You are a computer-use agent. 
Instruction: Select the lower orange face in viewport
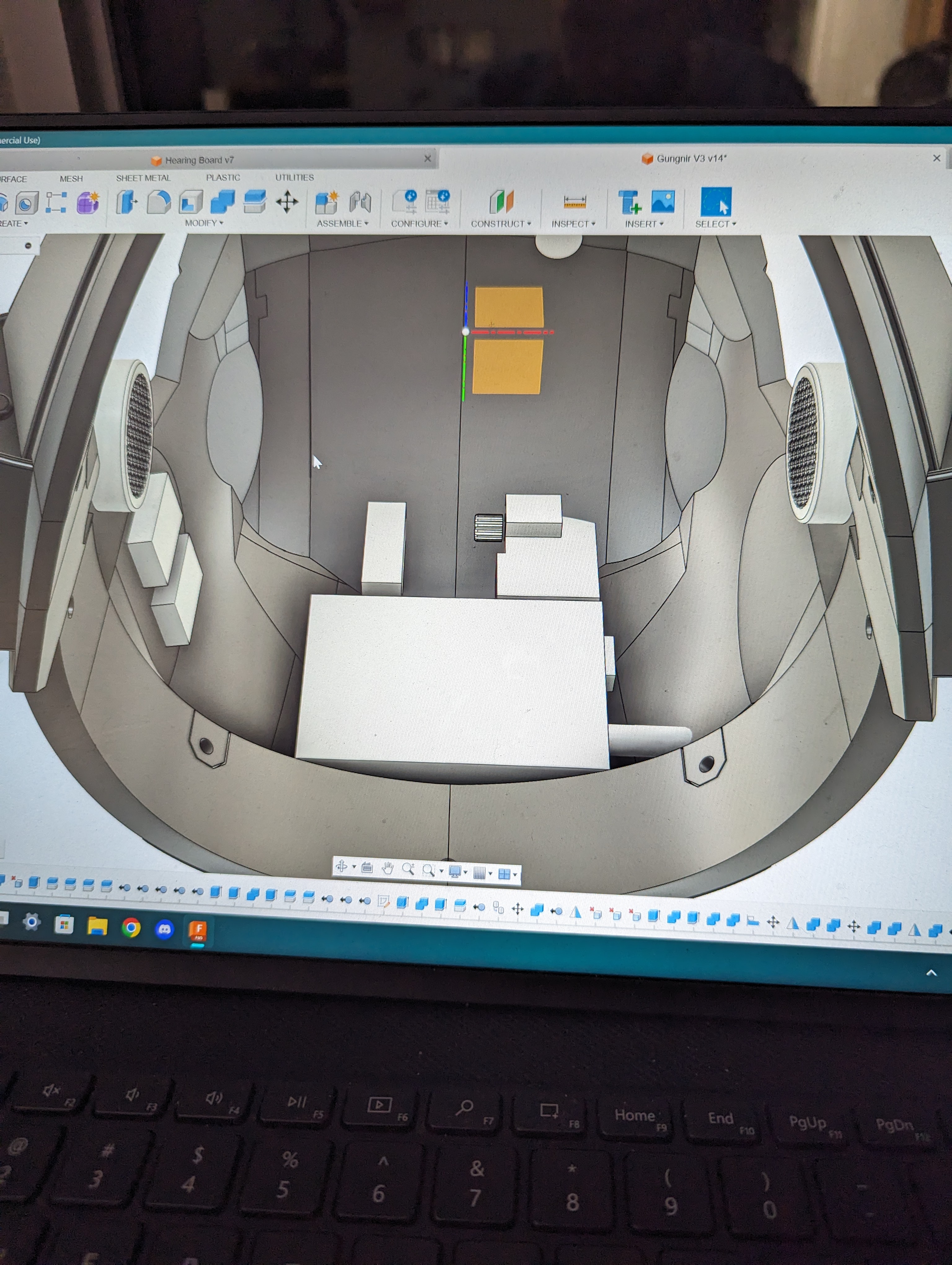tap(507, 366)
